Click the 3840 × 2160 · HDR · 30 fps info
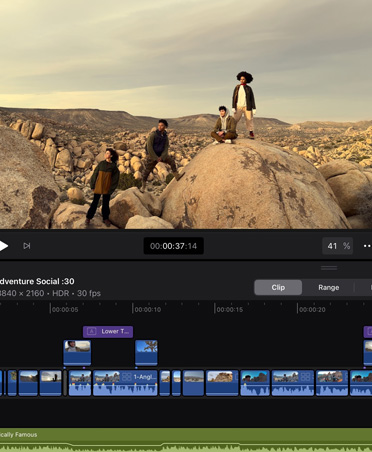This screenshot has height=452, width=372. 50,293
